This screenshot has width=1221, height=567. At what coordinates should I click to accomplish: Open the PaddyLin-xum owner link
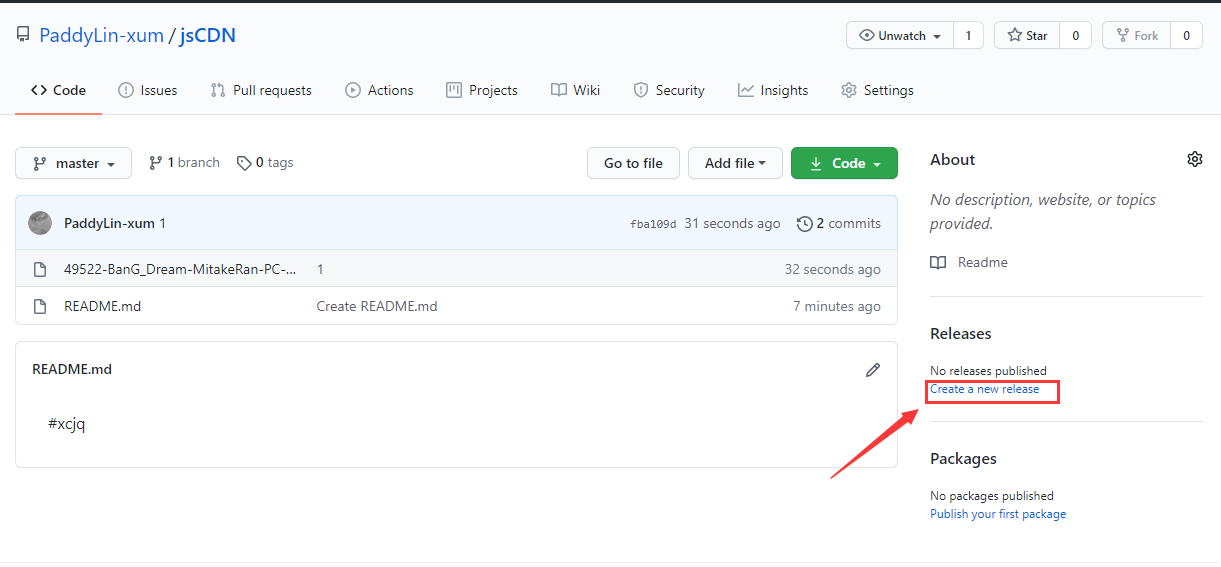coord(101,35)
